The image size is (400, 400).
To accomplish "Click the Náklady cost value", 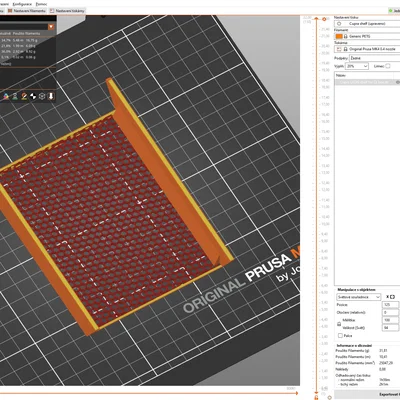I will [x=382, y=369].
